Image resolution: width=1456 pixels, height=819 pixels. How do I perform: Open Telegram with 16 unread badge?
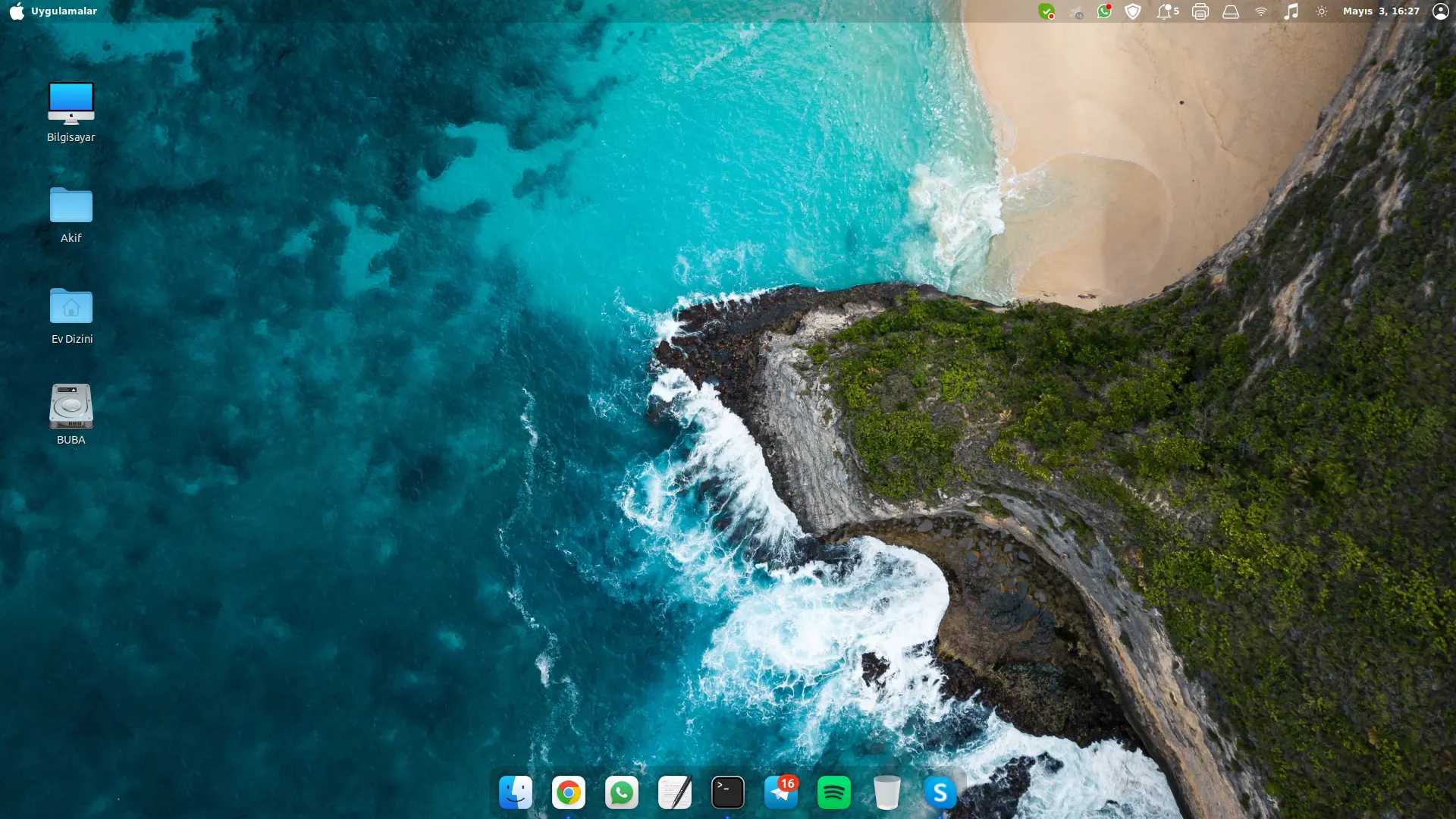coord(781,792)
